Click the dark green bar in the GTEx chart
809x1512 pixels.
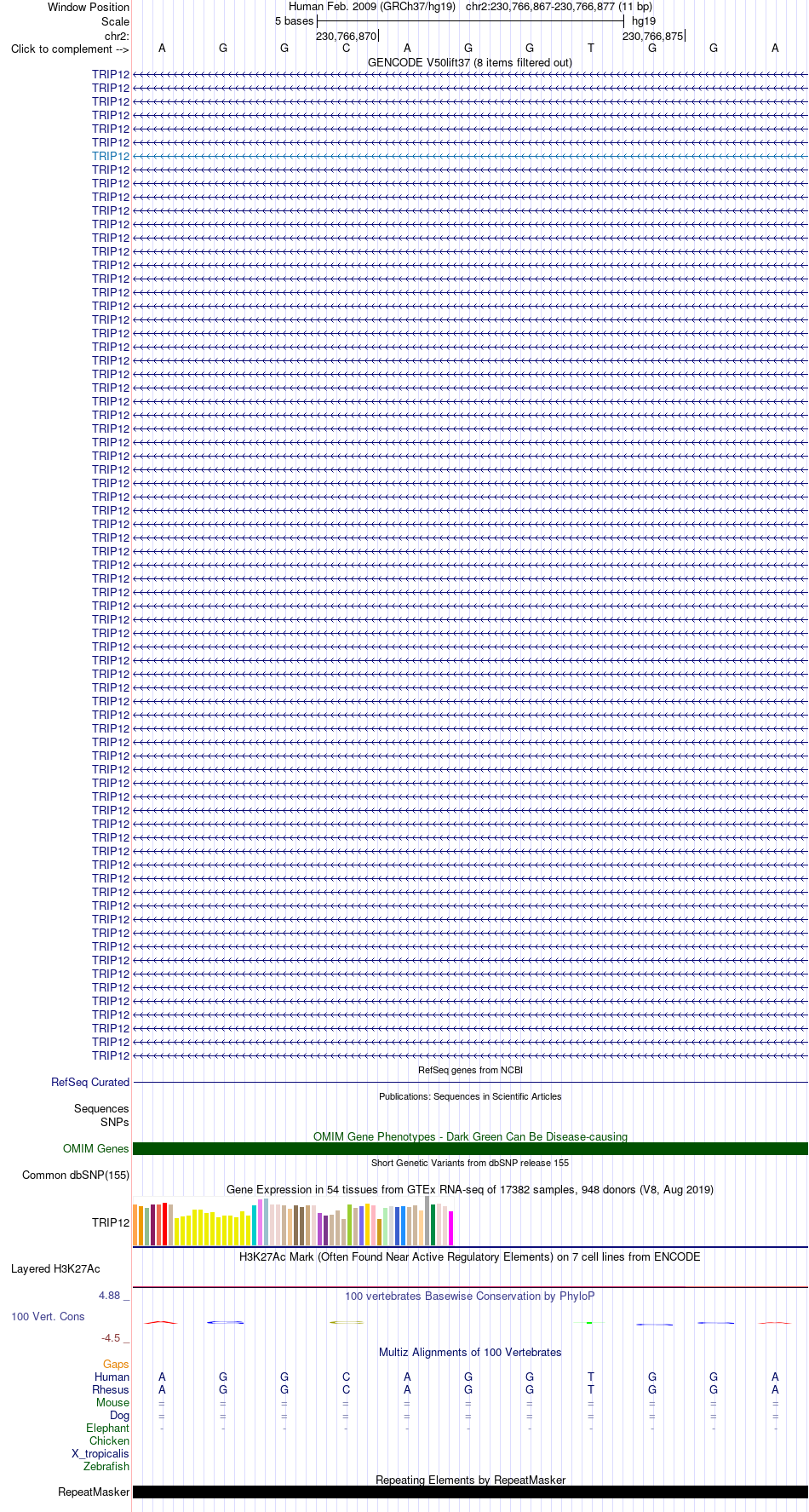click(x=433, y=1225)
